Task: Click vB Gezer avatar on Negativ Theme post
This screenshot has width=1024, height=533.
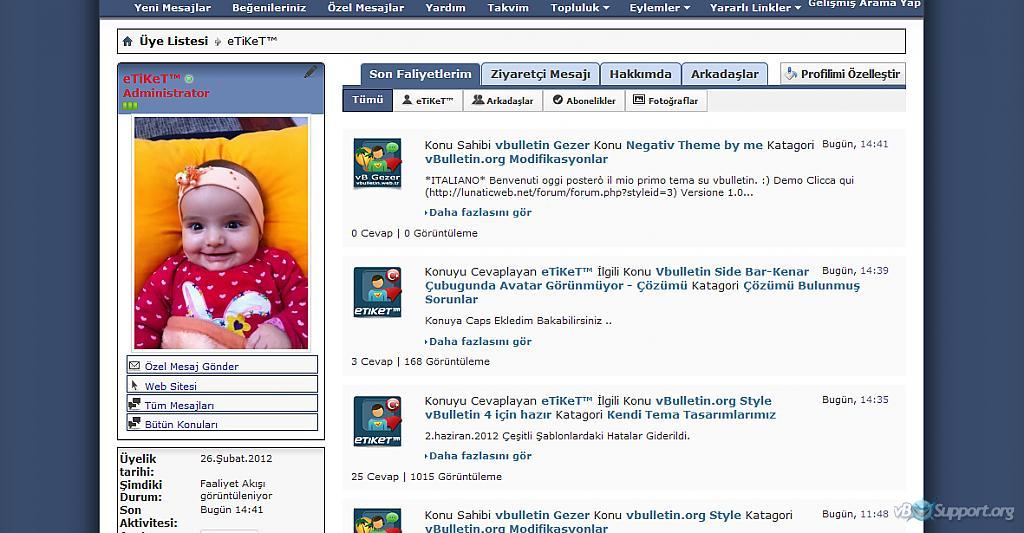Action: (x=377, y=163)
